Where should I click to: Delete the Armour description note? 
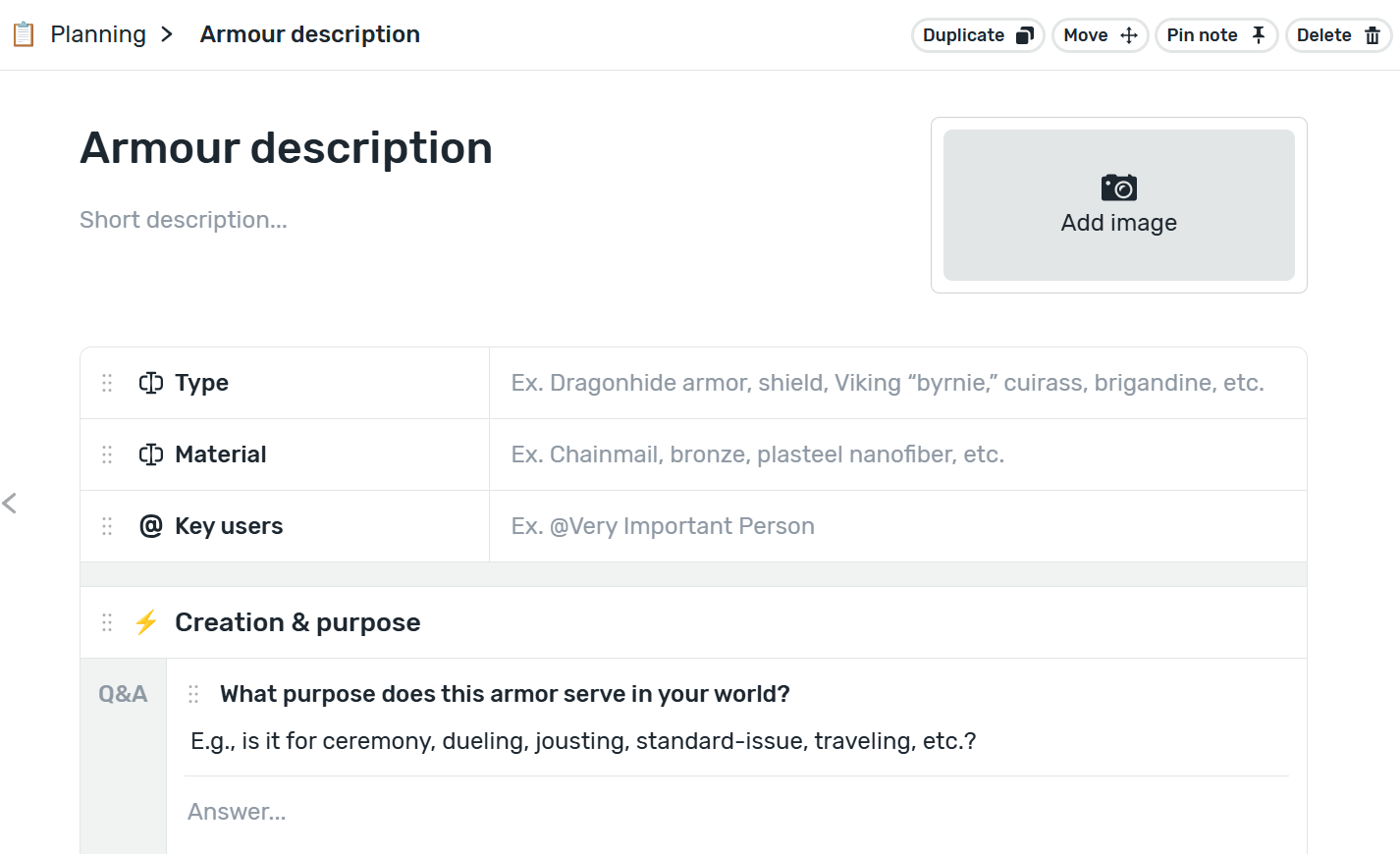click(1338, 35)
